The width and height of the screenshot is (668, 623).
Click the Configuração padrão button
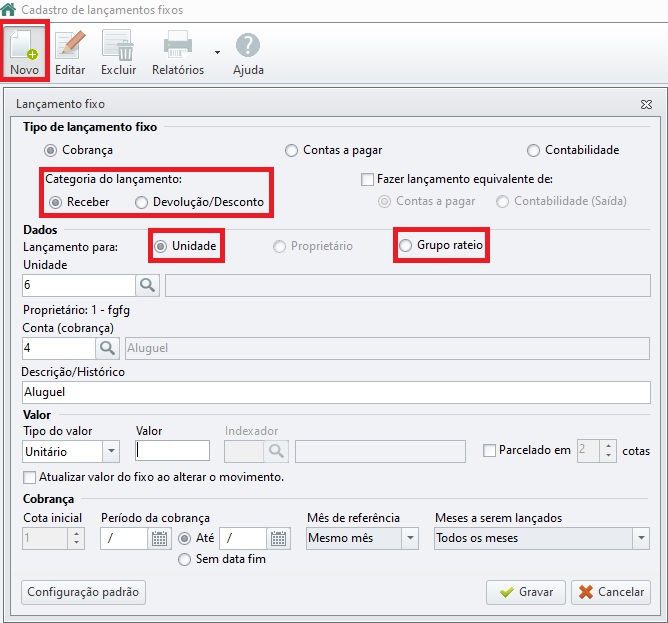pos(84,592)
